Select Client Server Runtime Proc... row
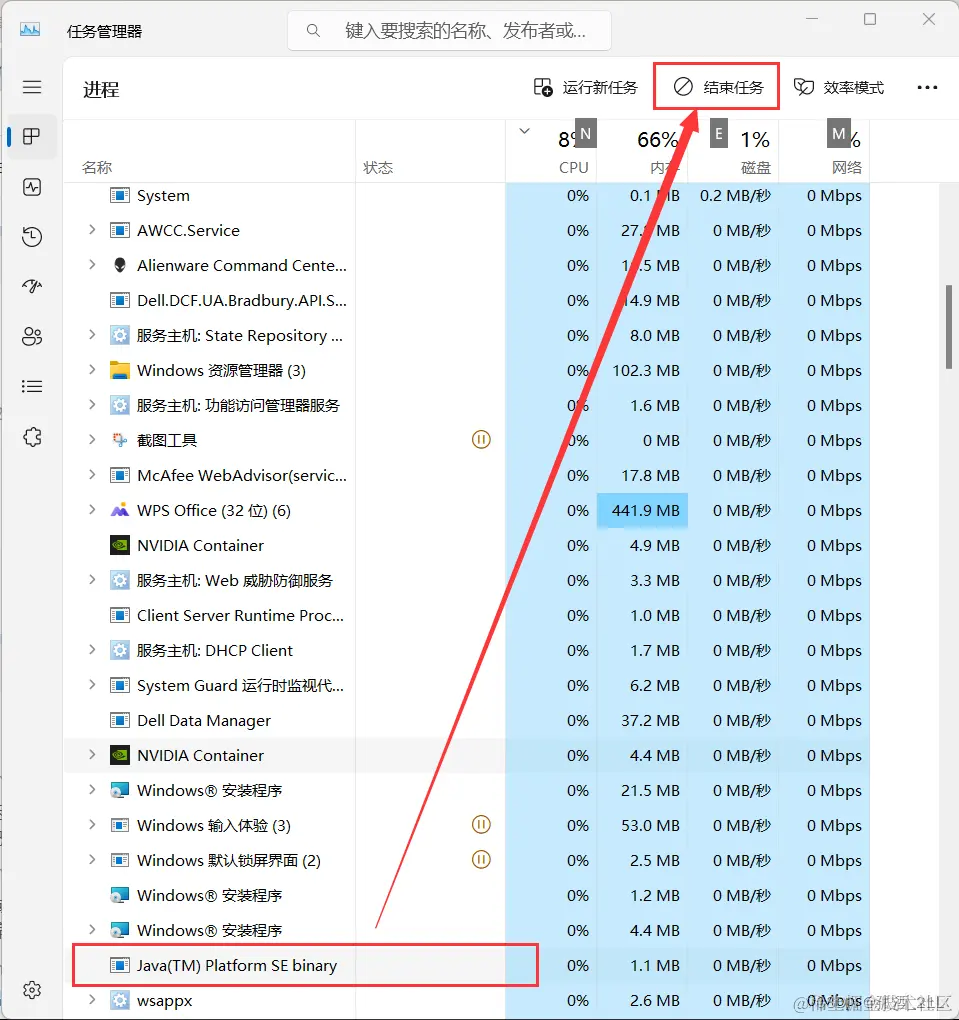 [466, 615]
